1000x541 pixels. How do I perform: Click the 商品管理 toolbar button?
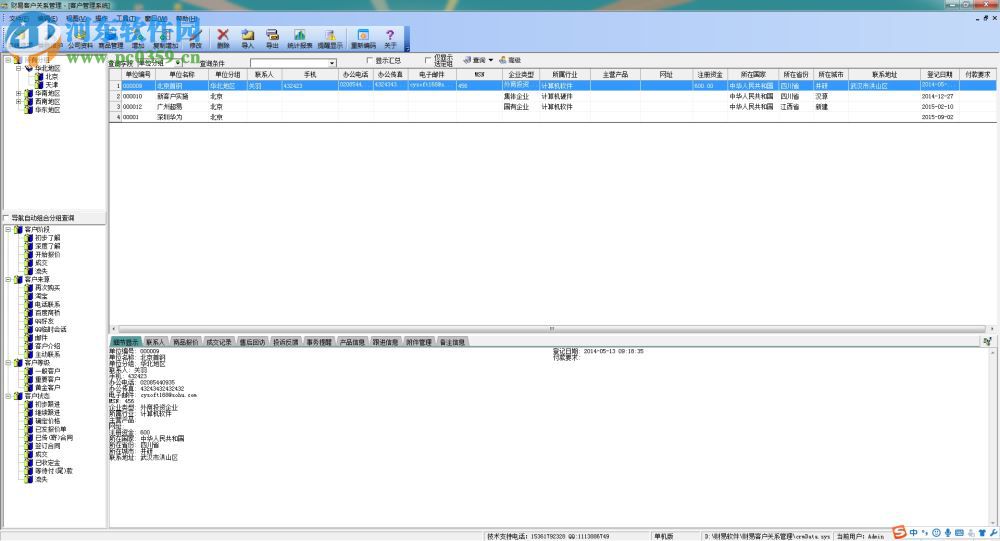(110, 40)
